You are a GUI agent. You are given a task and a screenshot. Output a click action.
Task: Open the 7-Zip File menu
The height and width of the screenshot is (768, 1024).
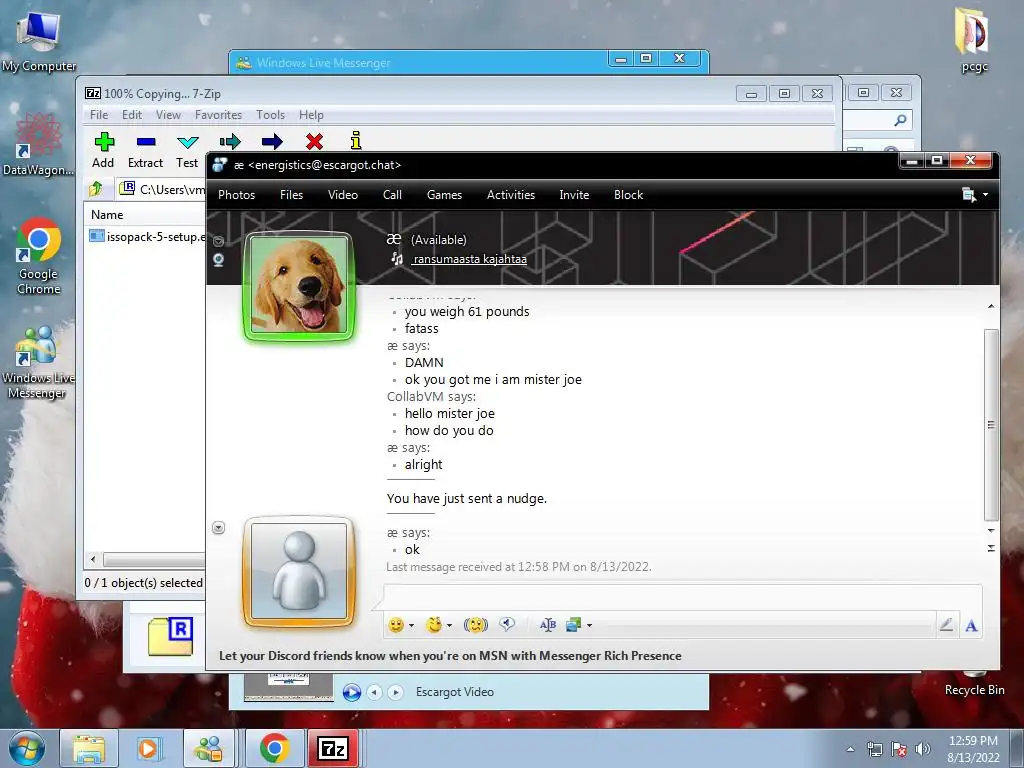coord(99,115)
